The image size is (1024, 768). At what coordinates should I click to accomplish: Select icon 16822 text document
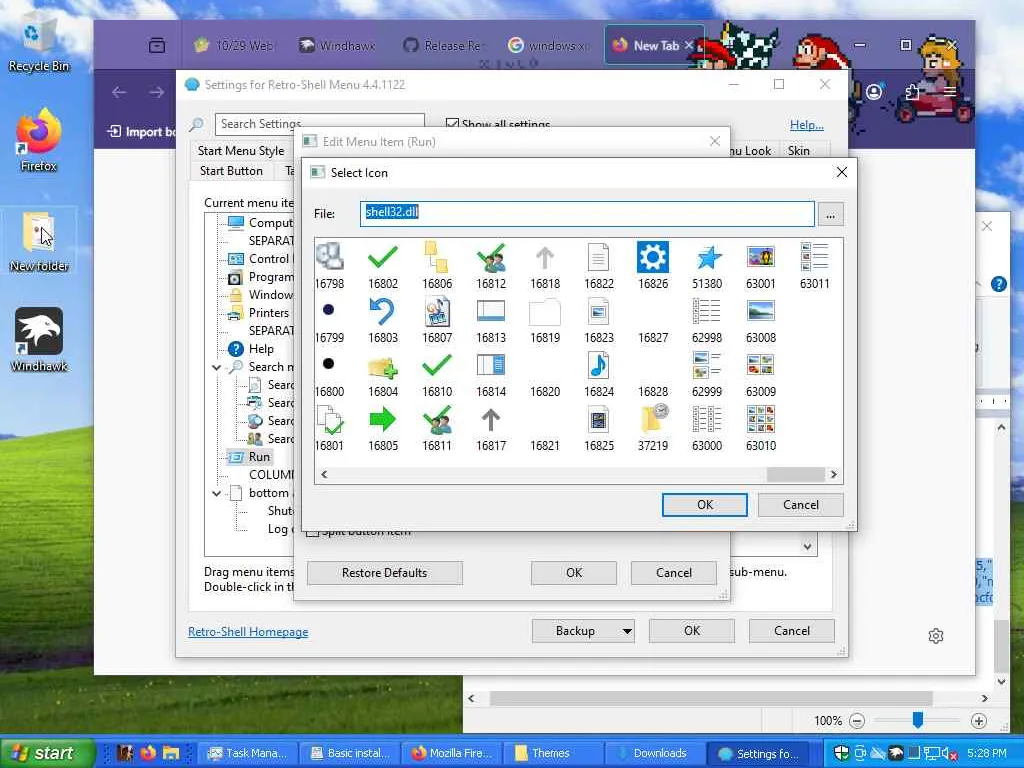[x=599, y=257]
